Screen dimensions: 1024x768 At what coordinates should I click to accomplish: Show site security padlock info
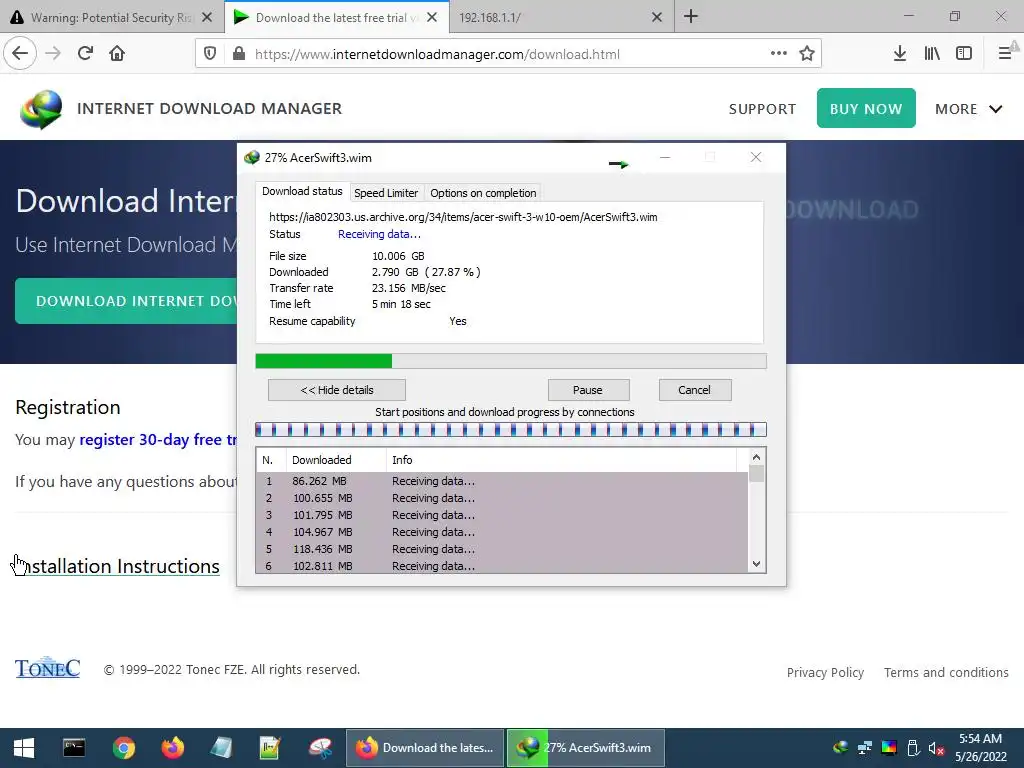point(239,54)
